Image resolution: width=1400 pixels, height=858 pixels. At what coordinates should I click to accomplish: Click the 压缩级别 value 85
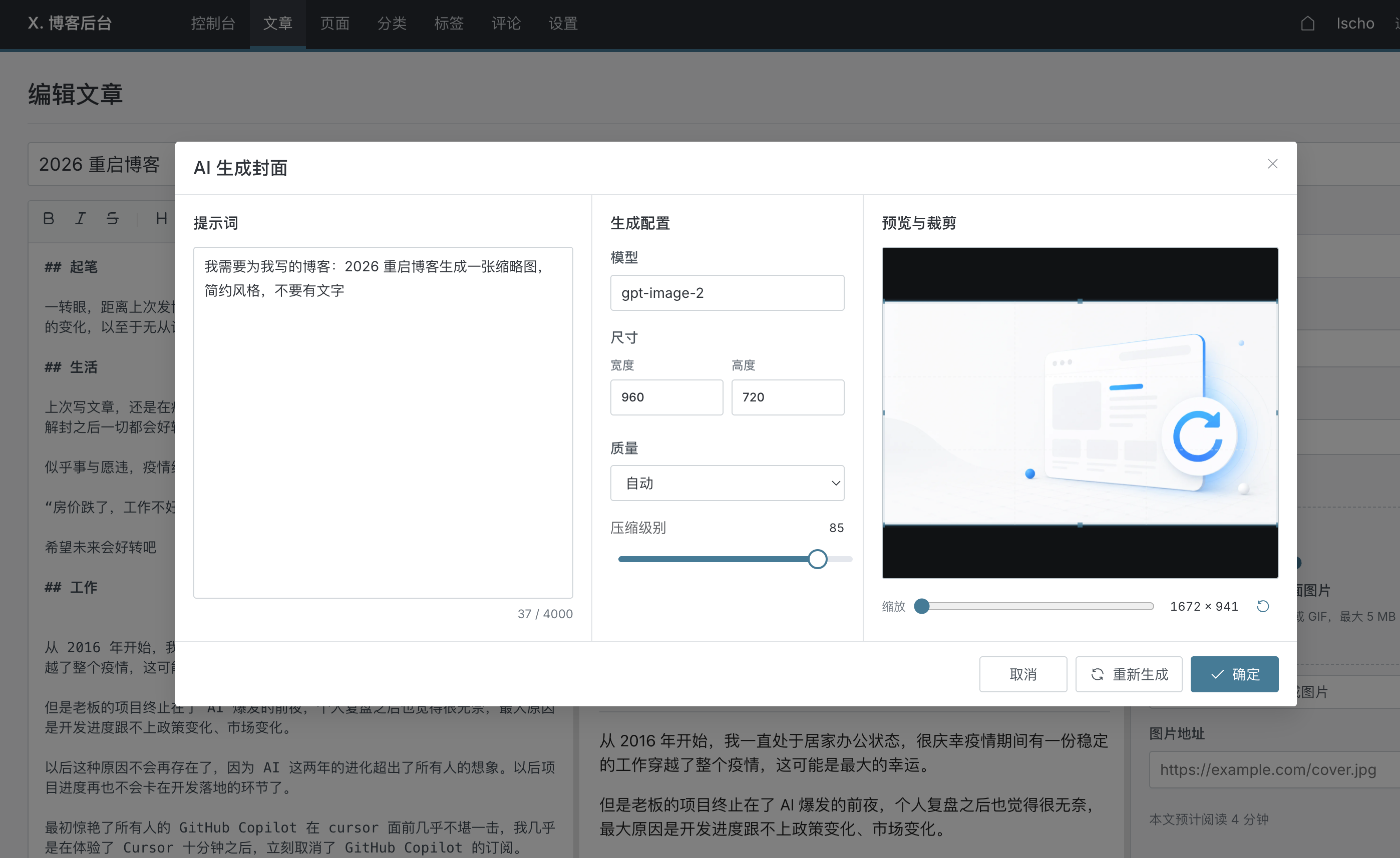(836, 528)
